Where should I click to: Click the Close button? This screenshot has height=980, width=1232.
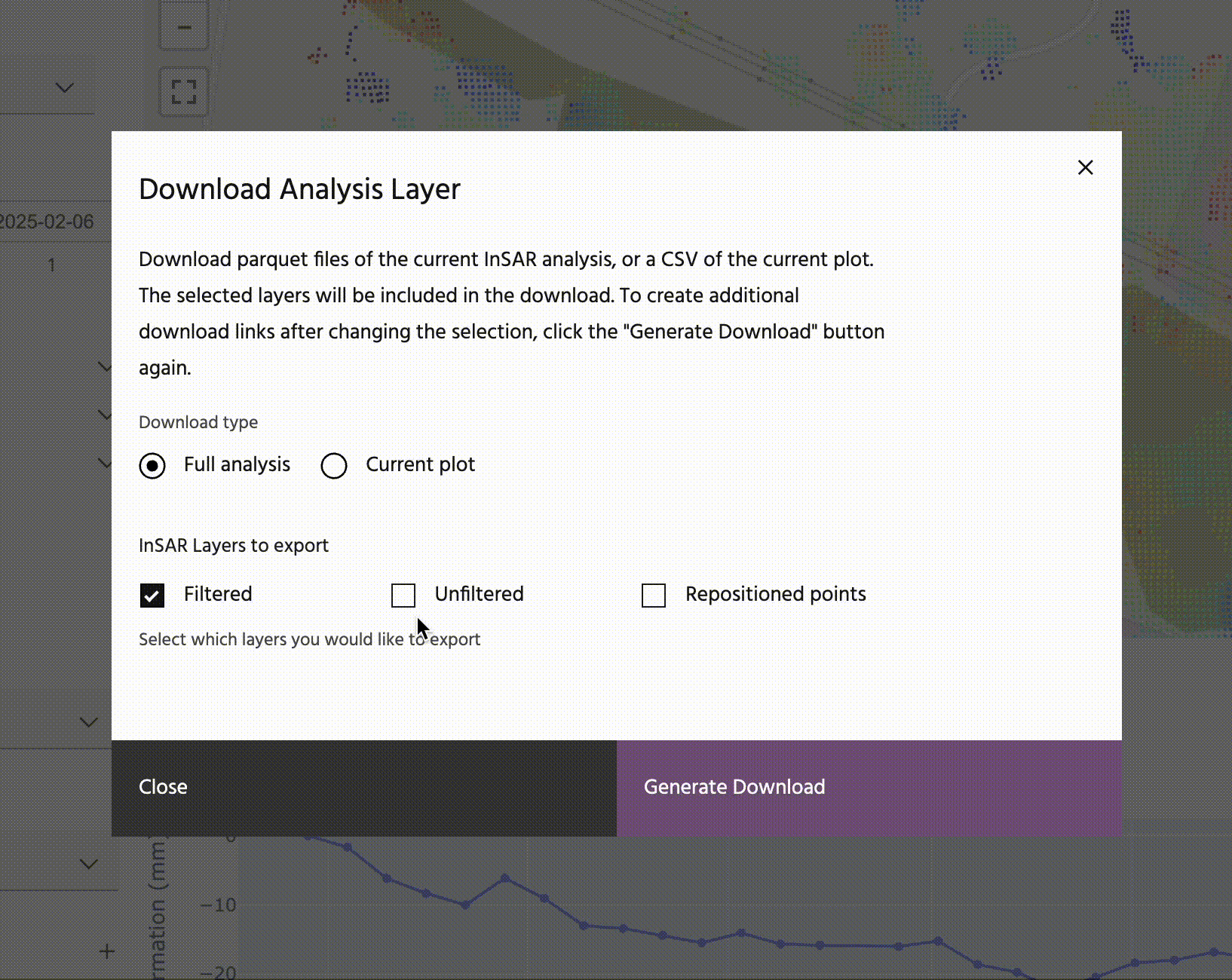(364, 788)
